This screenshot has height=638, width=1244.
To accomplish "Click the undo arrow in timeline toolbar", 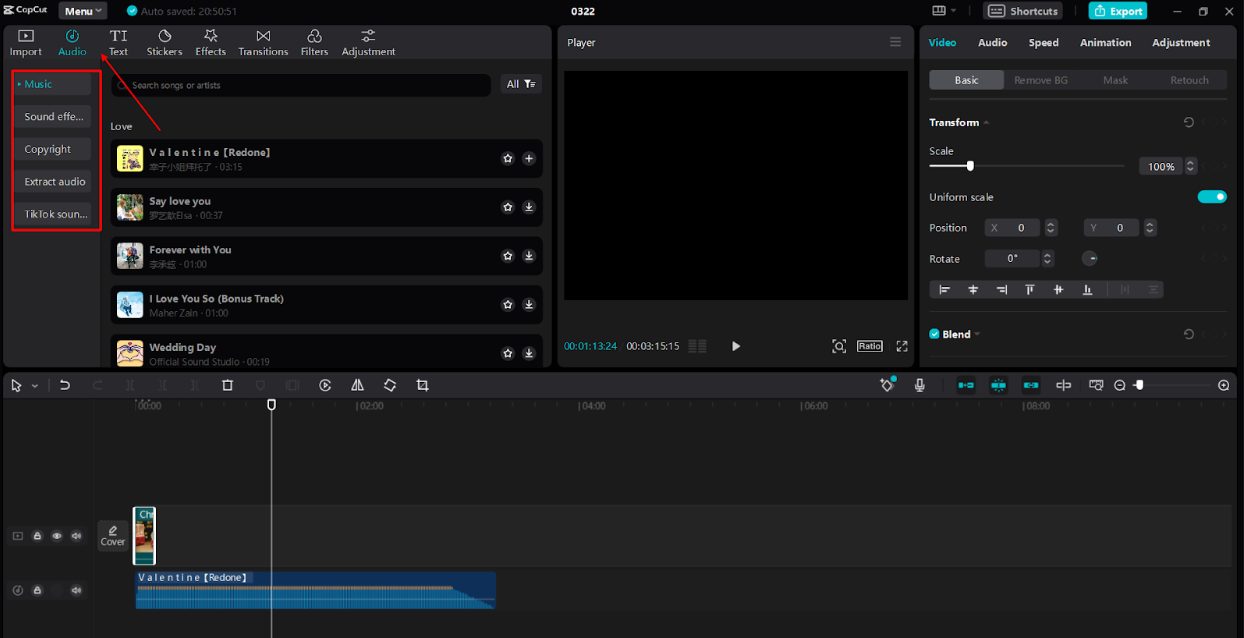I will (65, 385).
